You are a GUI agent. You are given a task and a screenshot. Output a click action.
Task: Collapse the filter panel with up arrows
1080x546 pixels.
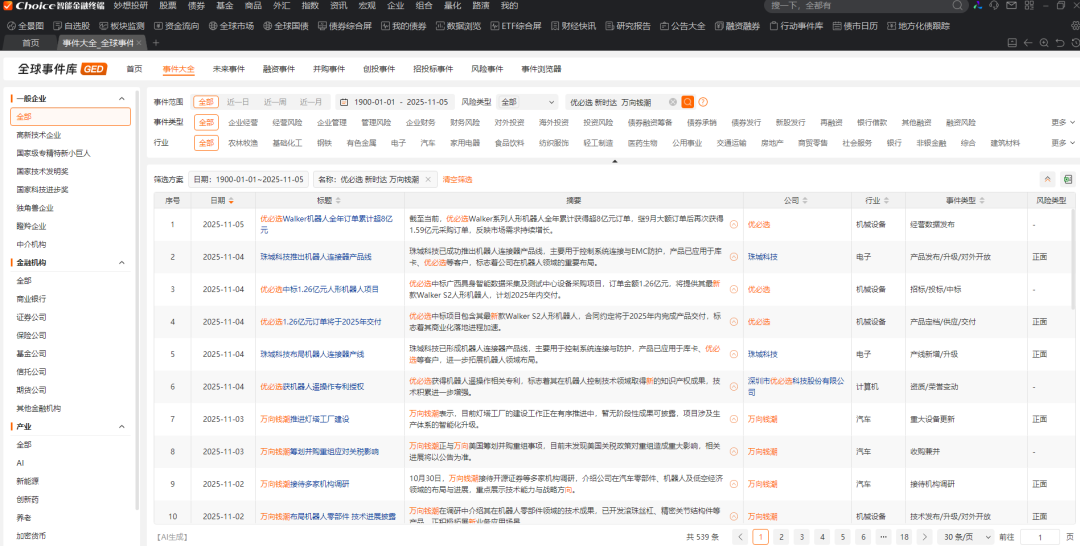(x=1048, y=179)
